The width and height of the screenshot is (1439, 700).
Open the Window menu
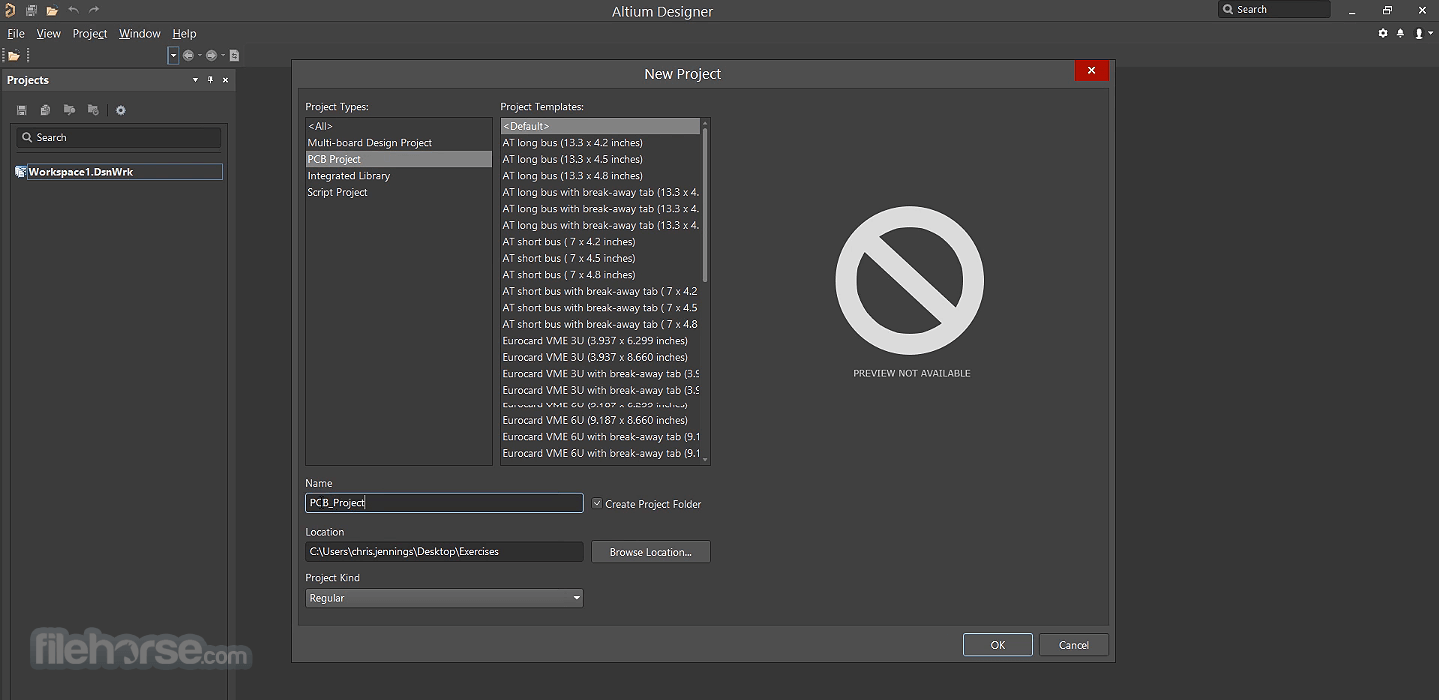tap(140, 33)
